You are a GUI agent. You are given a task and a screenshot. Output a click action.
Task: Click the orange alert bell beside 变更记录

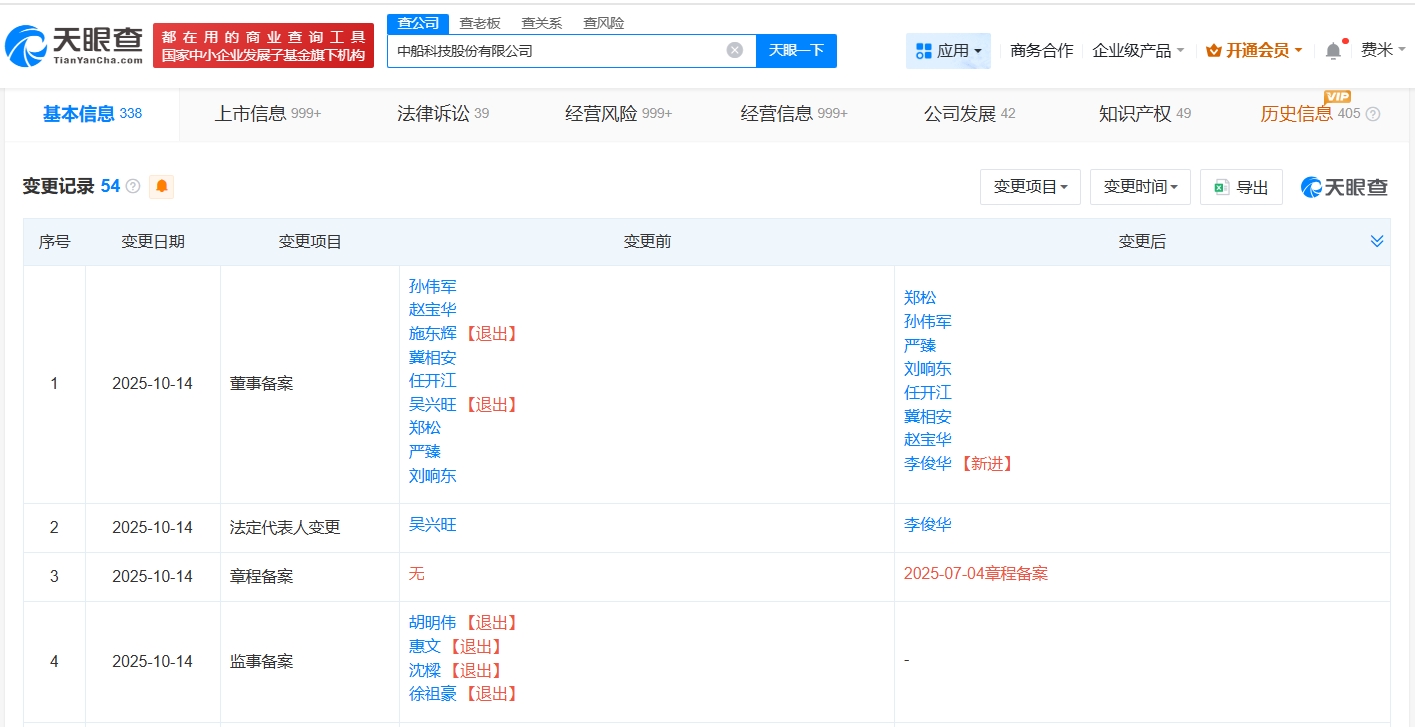coord(161,186)
